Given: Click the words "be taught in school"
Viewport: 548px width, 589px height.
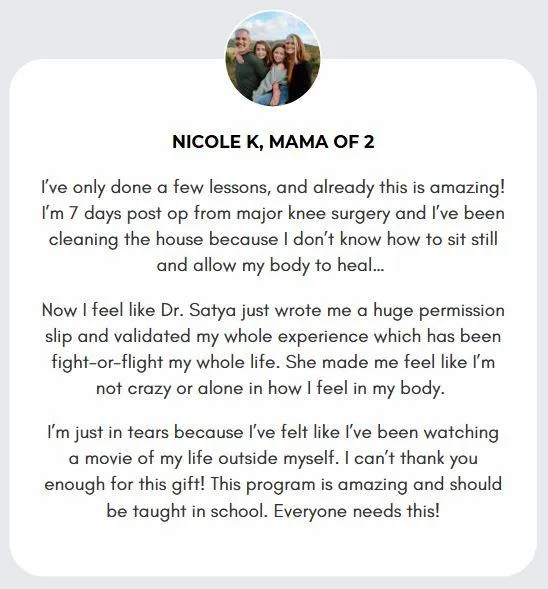Looking at the screenshot, I should point(187,512).
